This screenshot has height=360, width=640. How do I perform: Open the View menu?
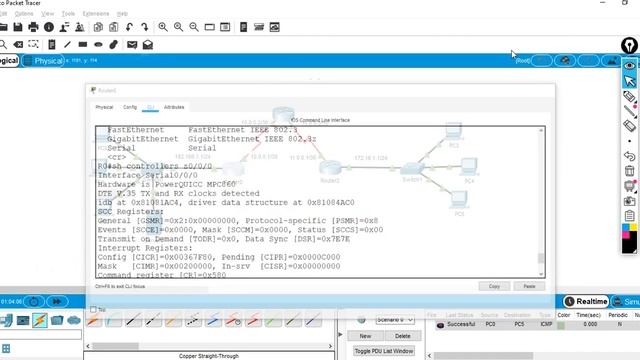pyautogui.click(x=47, y=14)
